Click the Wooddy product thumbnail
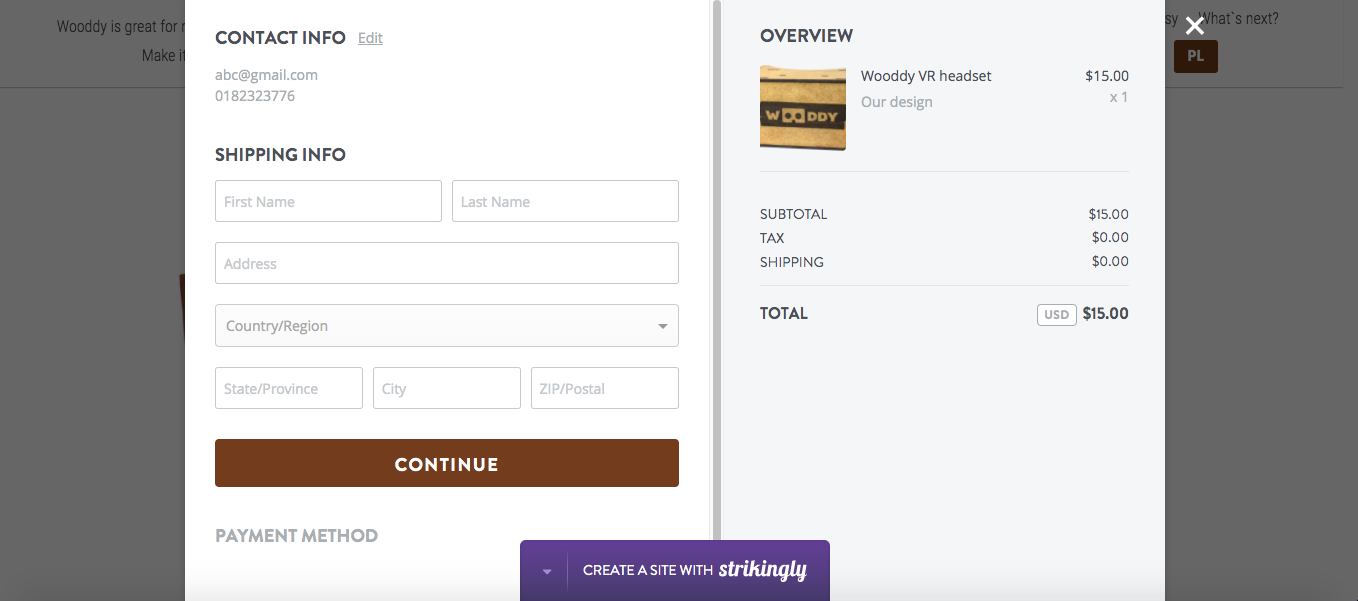This screenshot has height=601, width=1358. 802,108
